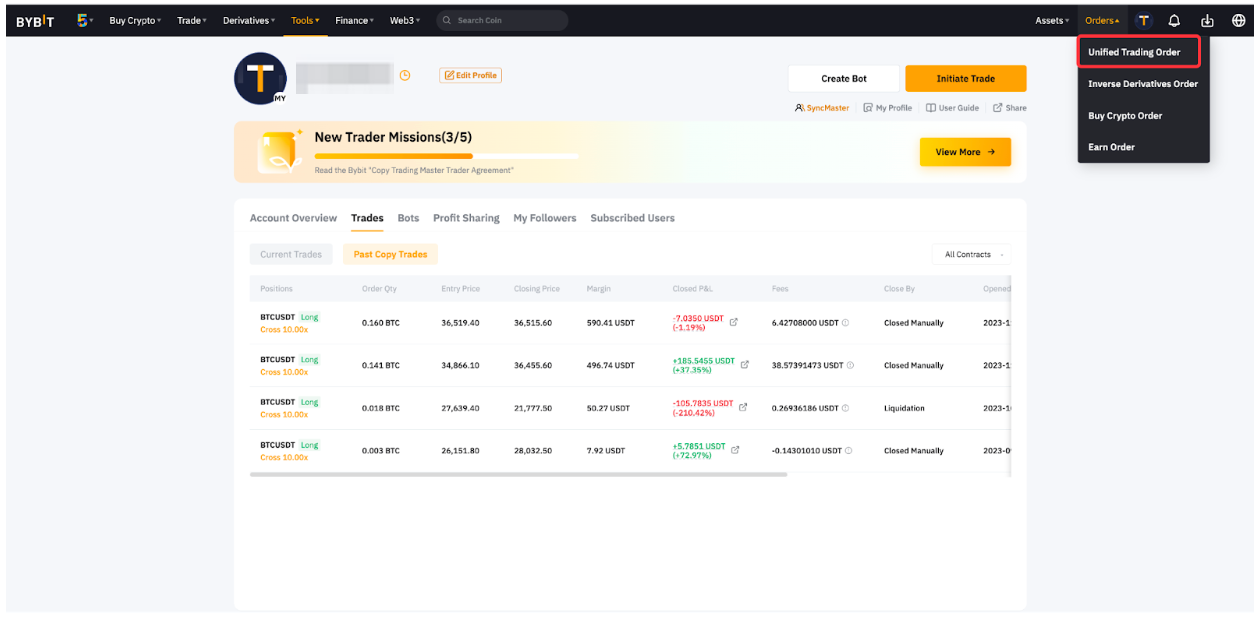Expand the All Contracts dropdown

[971, 254]
